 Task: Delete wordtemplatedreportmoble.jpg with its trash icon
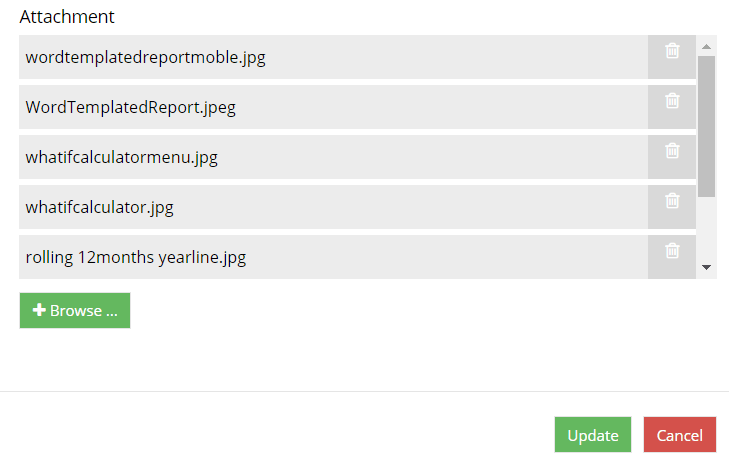tap(672, 50)
